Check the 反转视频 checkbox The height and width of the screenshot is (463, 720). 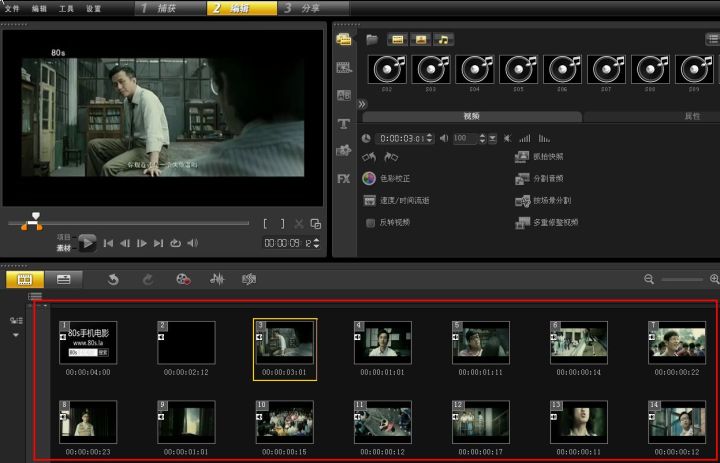click(370, 223)
